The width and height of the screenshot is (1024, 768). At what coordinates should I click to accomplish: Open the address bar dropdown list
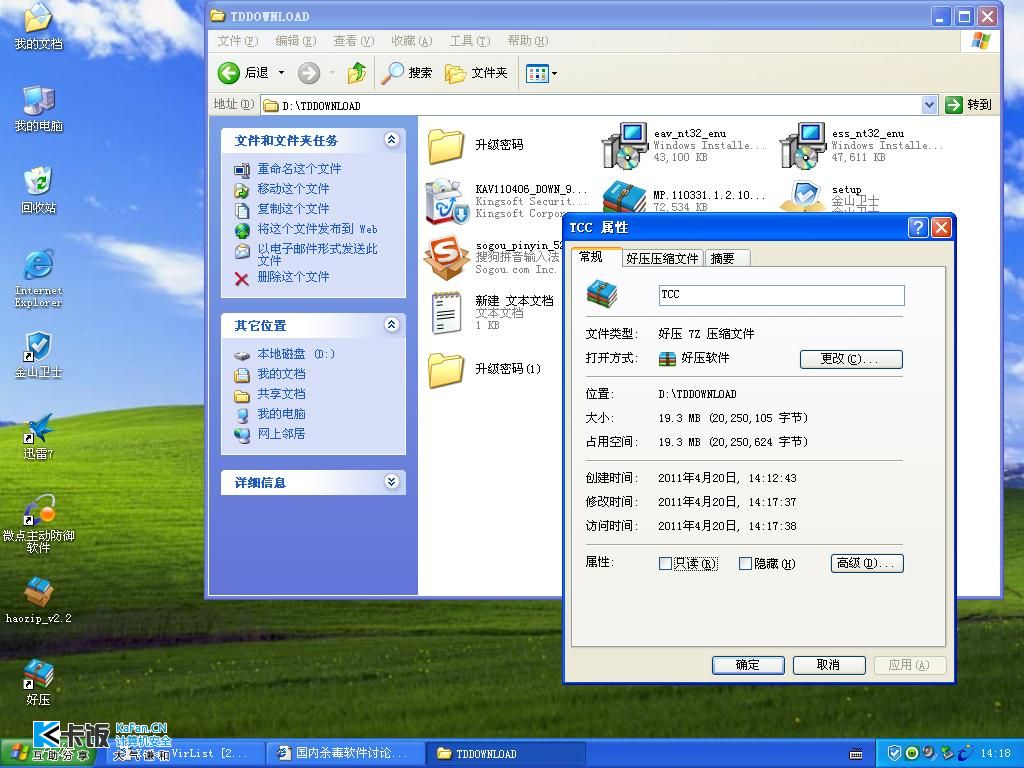click(929, 104)
